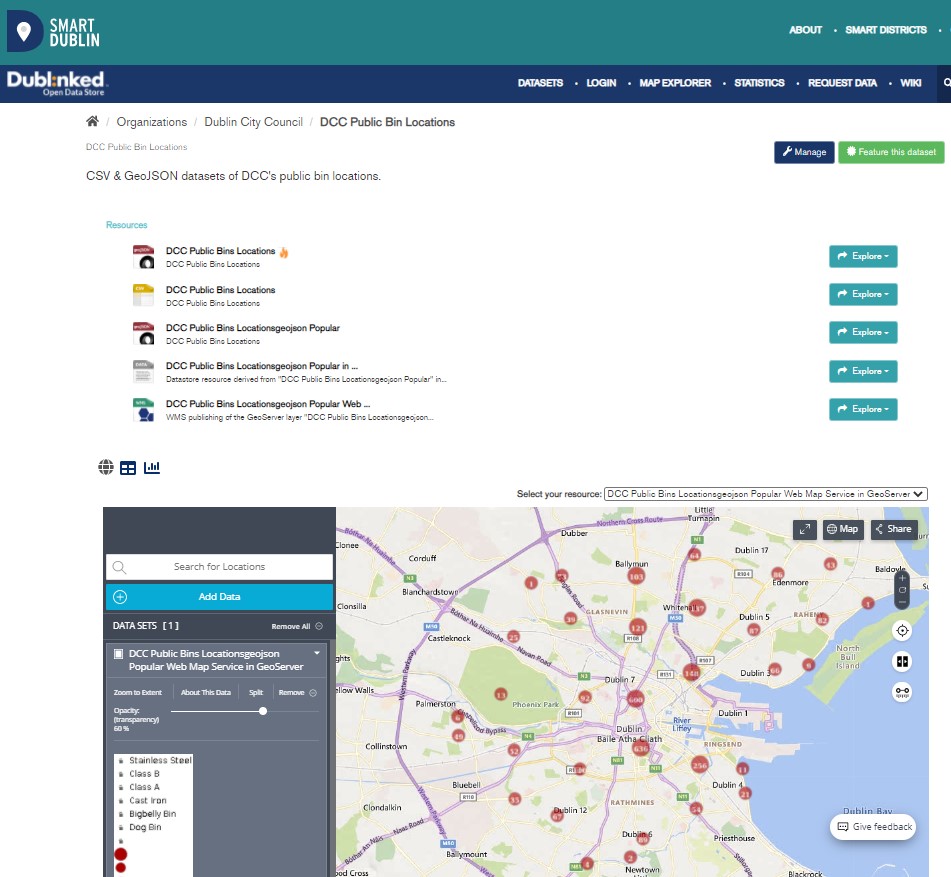
Task: Open the Map Explorer menu item
Action: click(675, 83)
